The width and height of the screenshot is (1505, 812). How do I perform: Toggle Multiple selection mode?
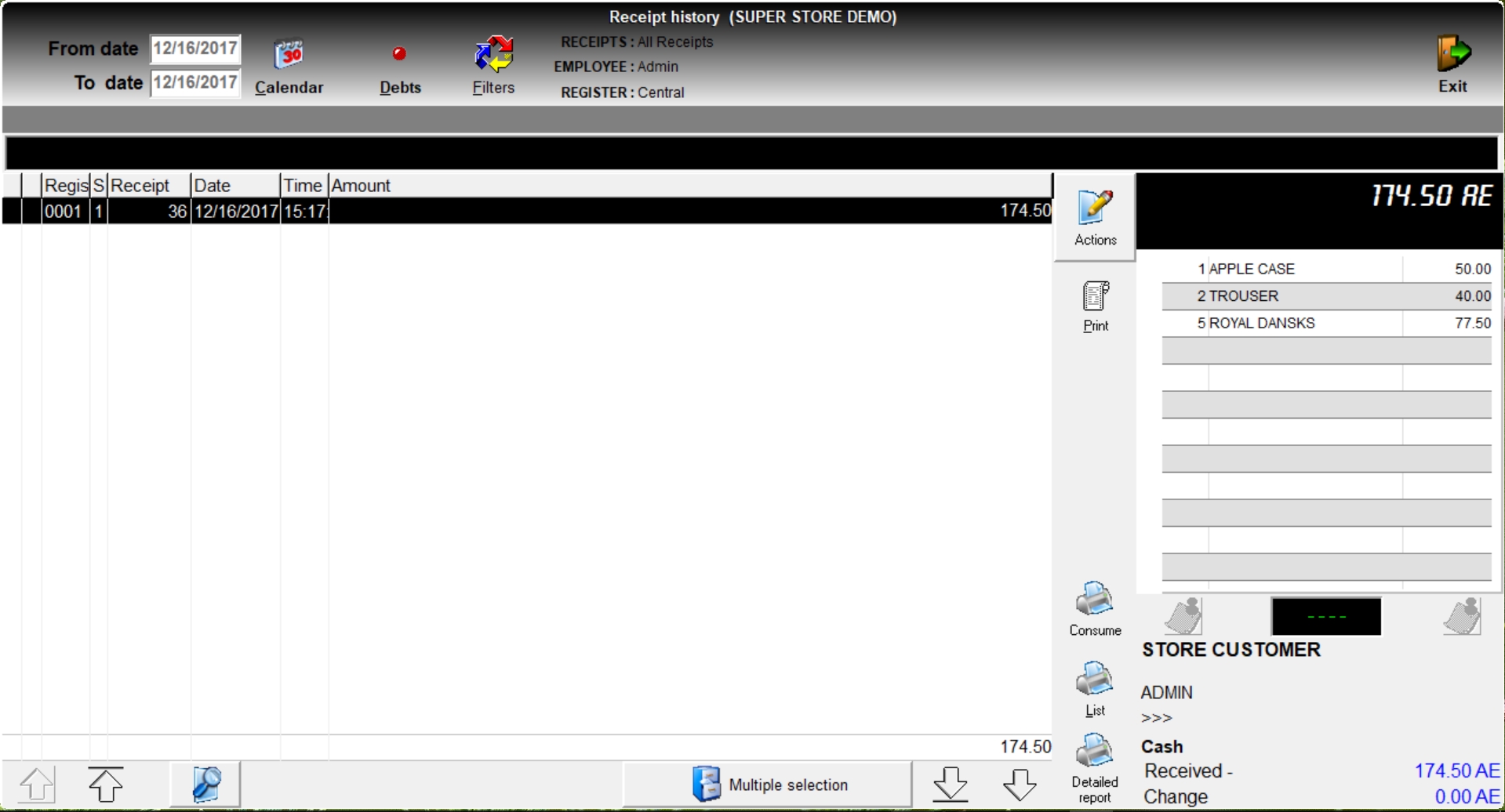(x=769, y=784)
